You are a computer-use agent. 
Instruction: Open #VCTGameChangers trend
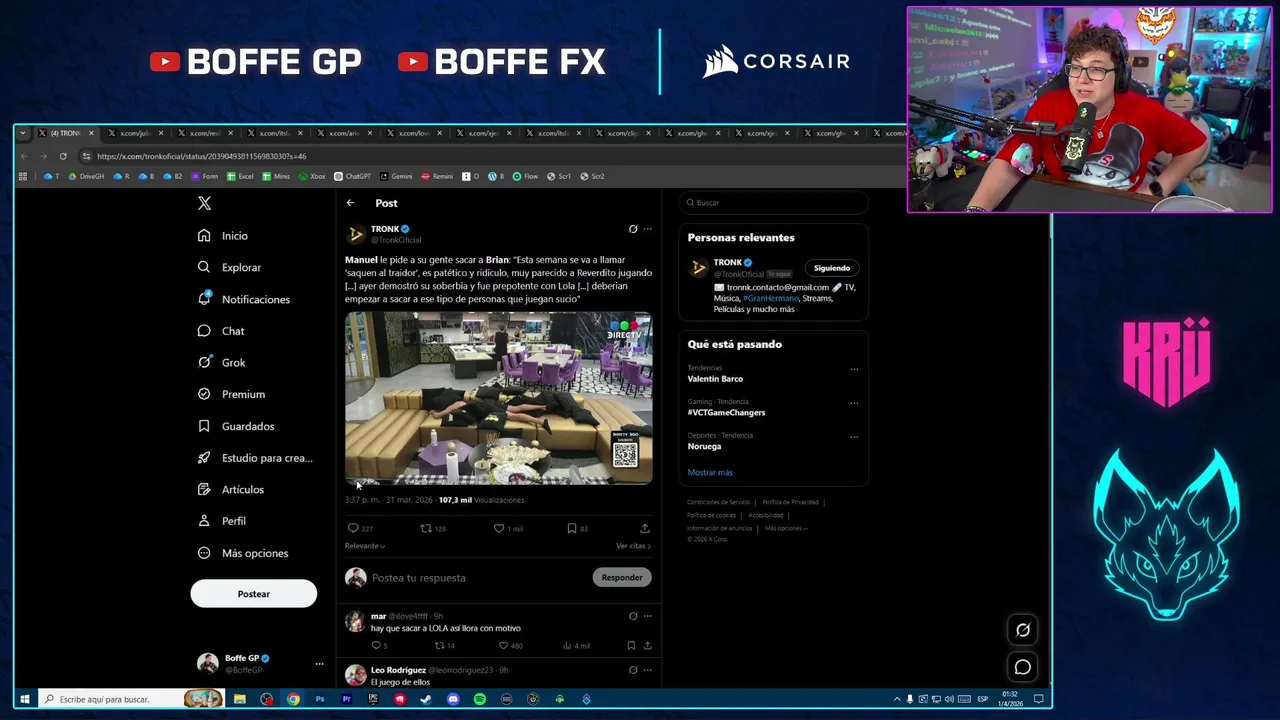pos(726,413)
